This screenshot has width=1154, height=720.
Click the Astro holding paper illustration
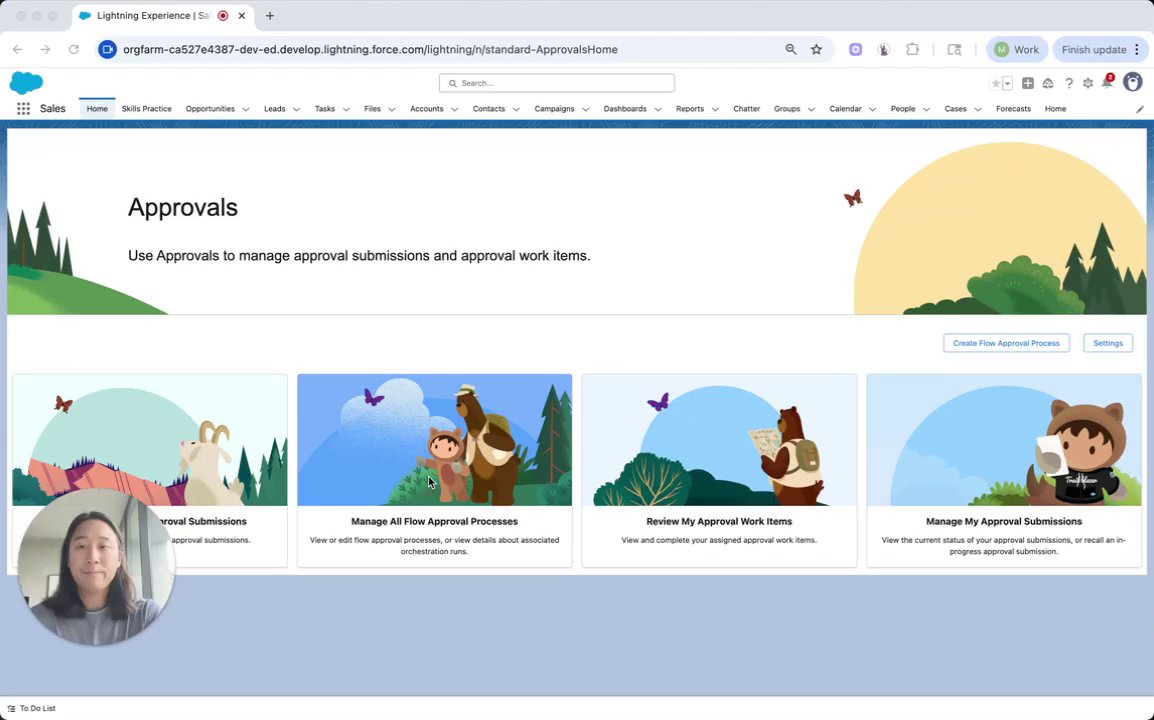pos(1004,440)
